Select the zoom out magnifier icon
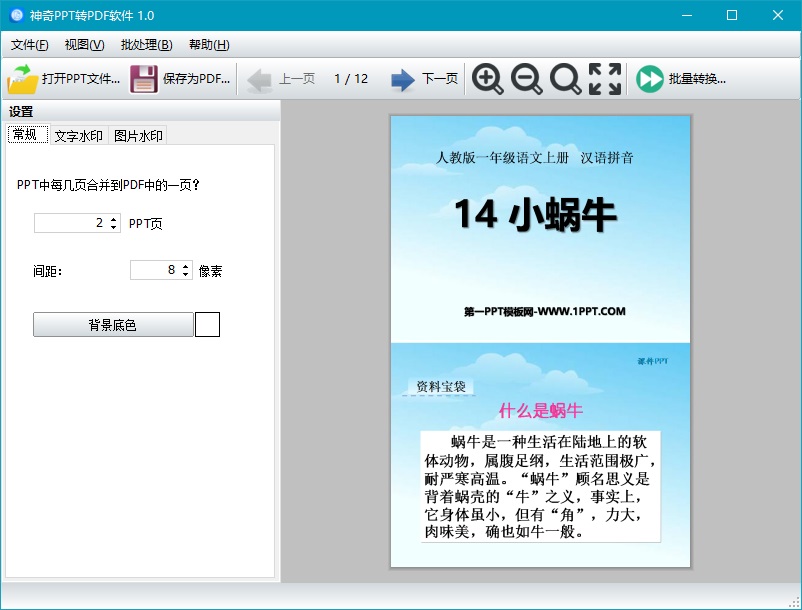Viewport: 802px width, 610px height. pos(527,80)
